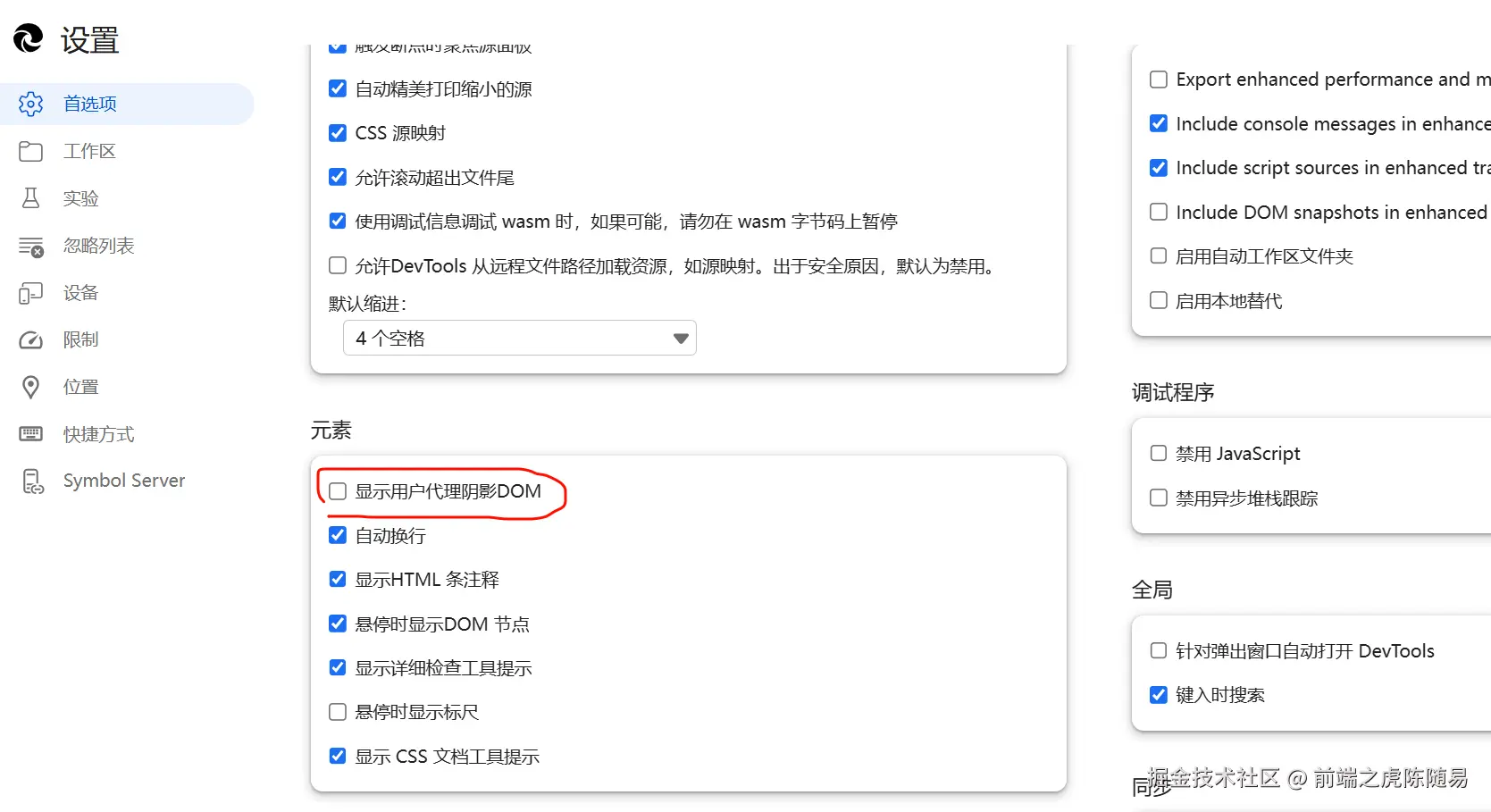Screen dimensions: 1491x812
Task: Check 禁用 JavaScript under 调试程序
Action: [x=1158, y=453]
